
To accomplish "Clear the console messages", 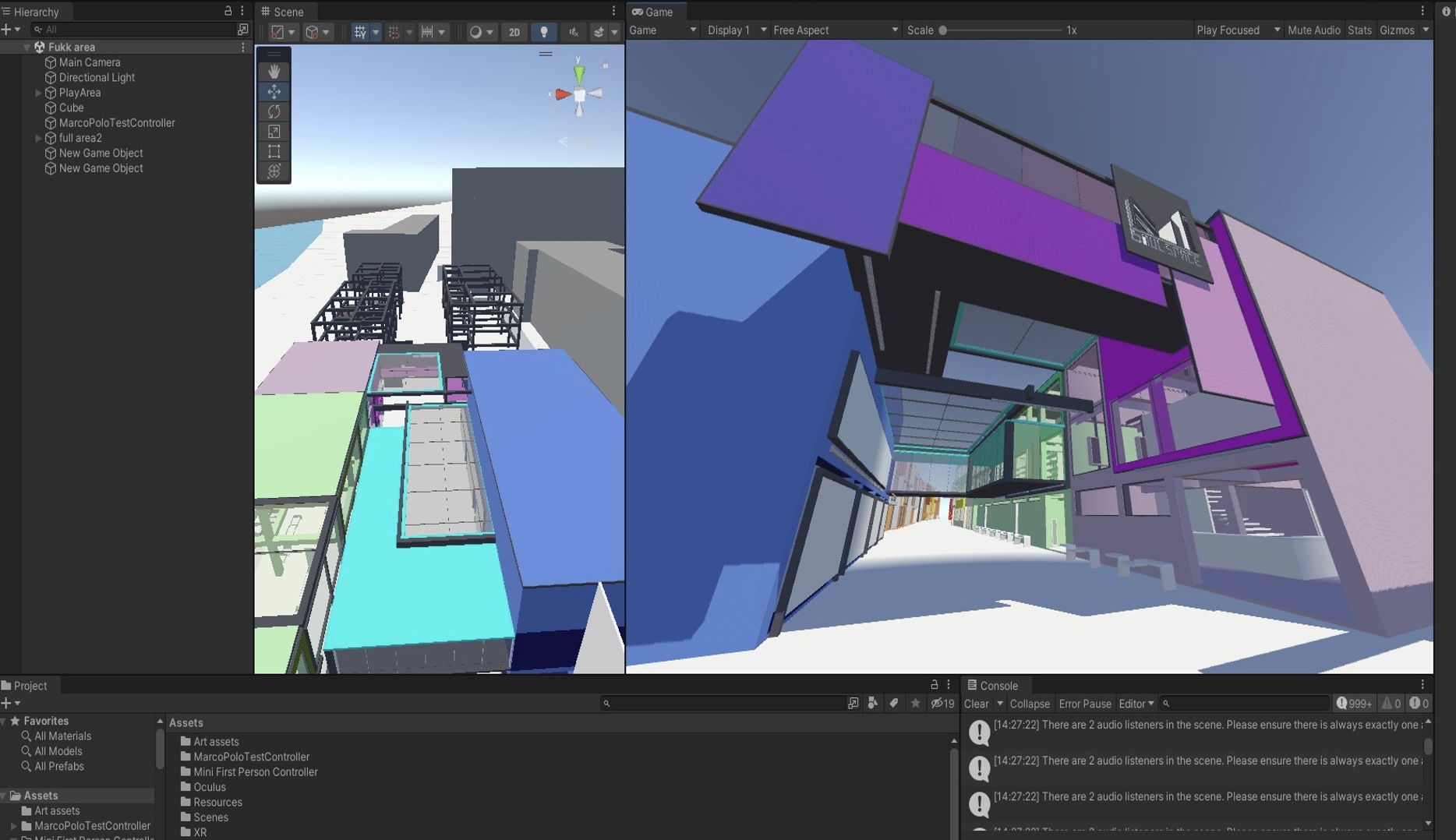I will point(976,704).
